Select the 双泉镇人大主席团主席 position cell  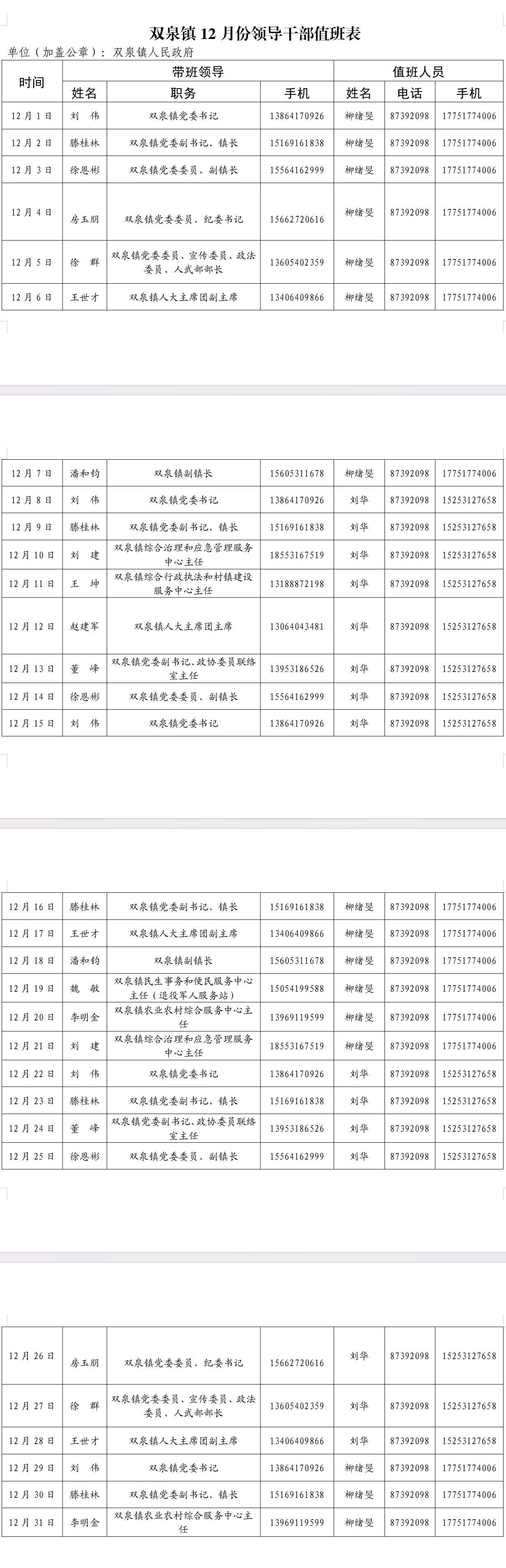point(183,626)
